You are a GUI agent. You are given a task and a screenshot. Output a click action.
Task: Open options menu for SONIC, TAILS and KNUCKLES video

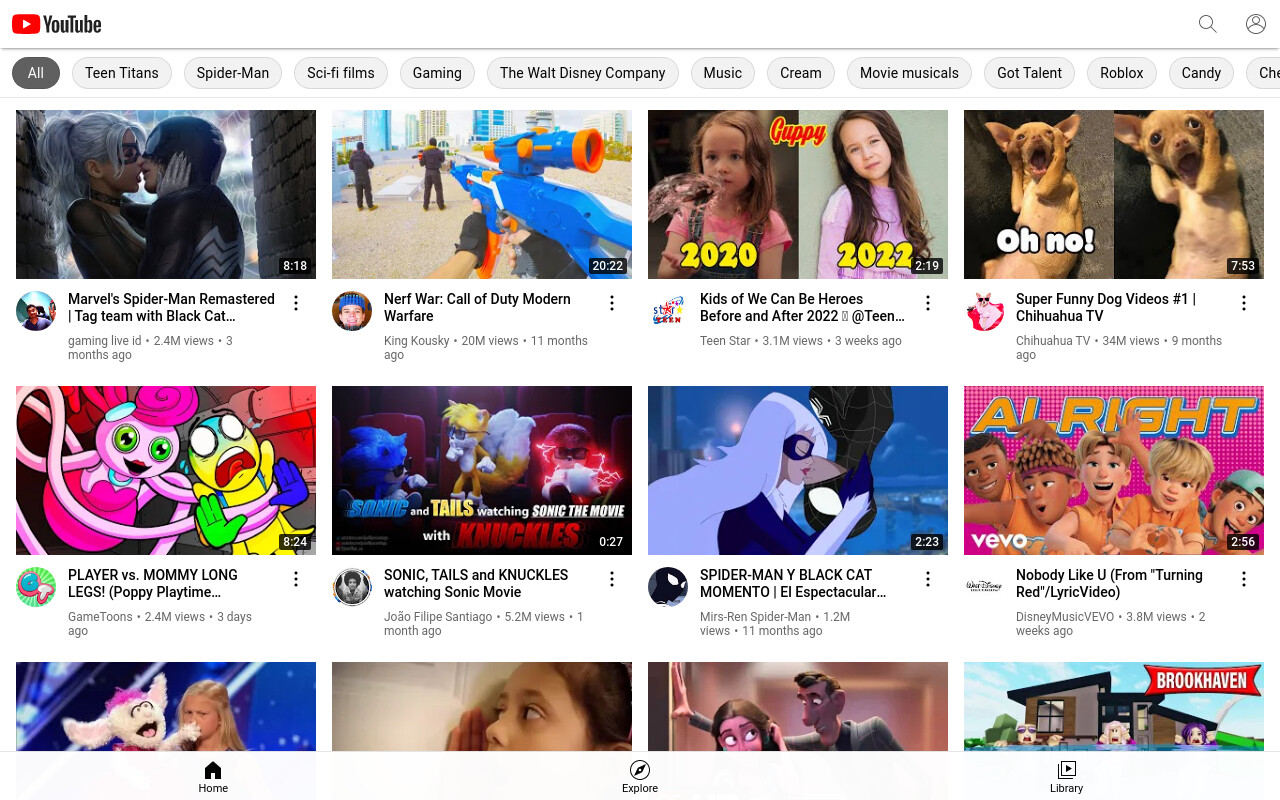(x=612, y=579)
